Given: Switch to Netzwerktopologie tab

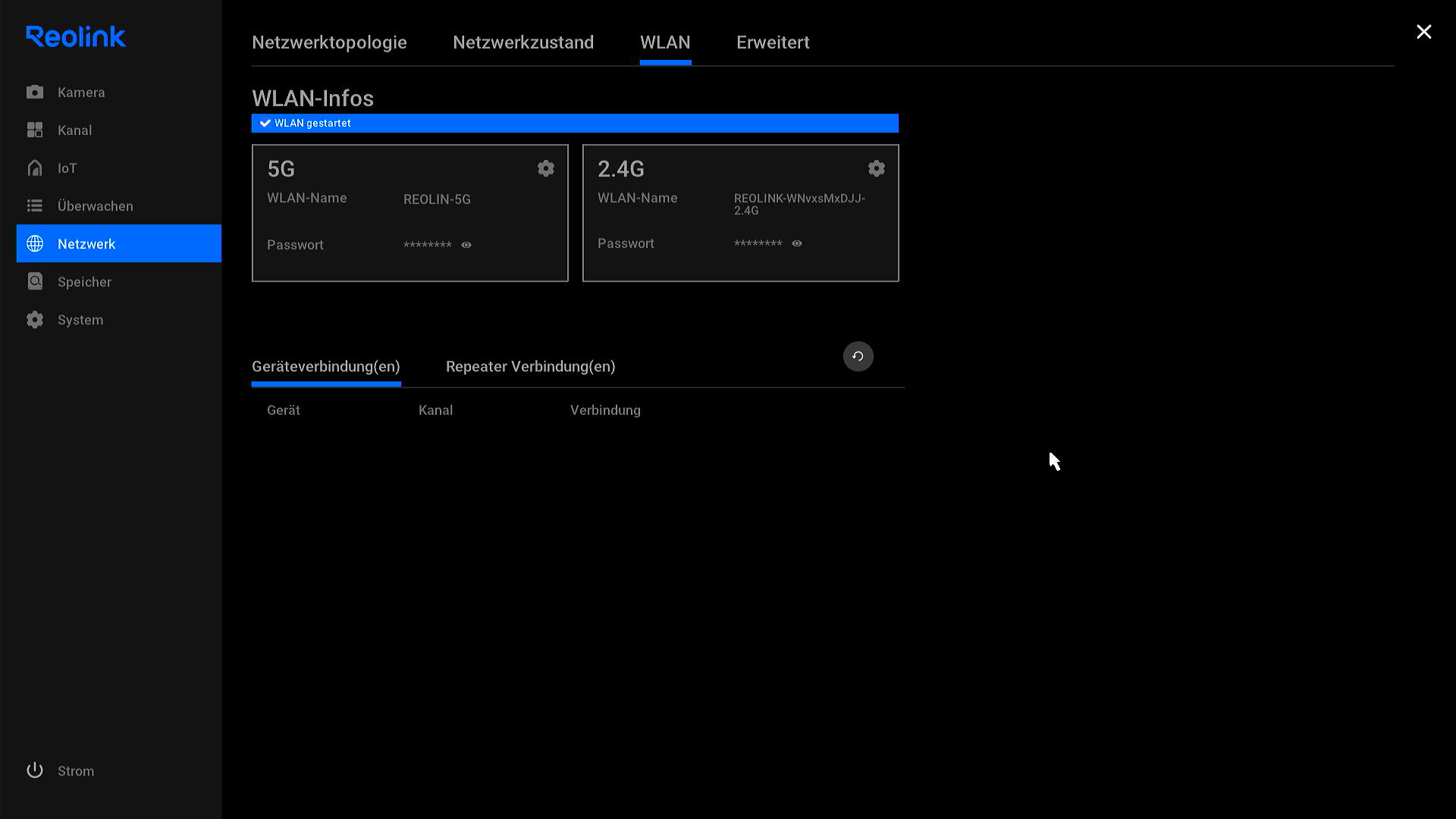Looking at the screenshot, I should [329, 42].
